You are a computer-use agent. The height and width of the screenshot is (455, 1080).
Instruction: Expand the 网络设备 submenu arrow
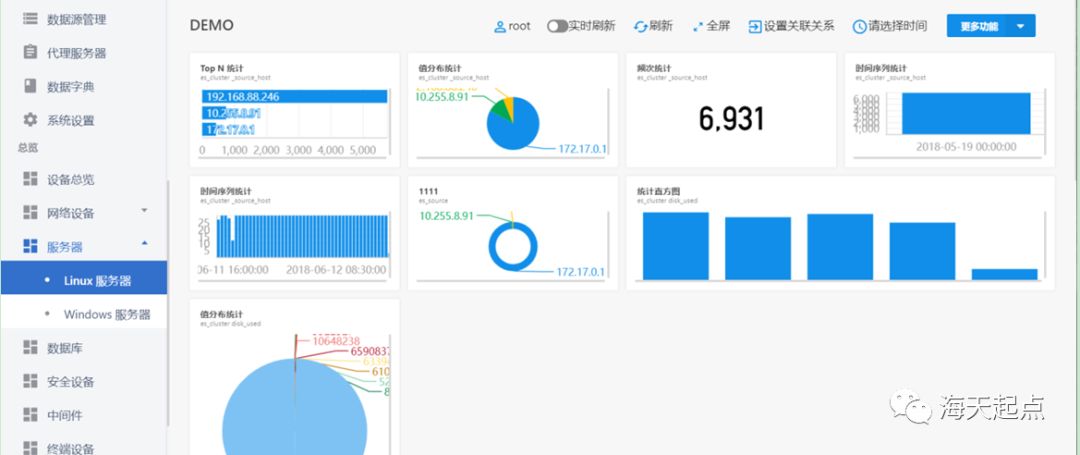[144, 210]
